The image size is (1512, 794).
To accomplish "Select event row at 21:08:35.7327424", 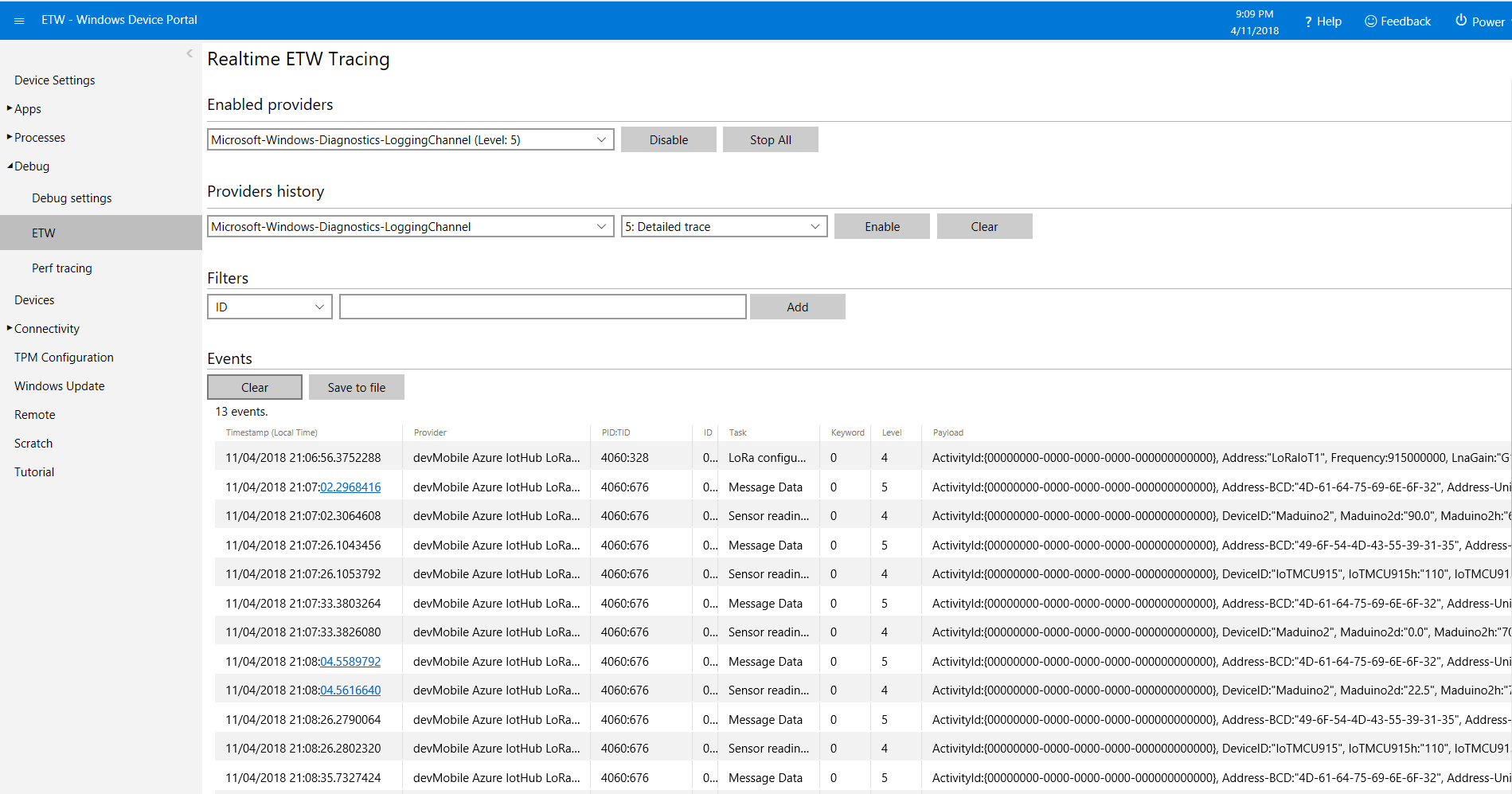I will coord(863,778).
